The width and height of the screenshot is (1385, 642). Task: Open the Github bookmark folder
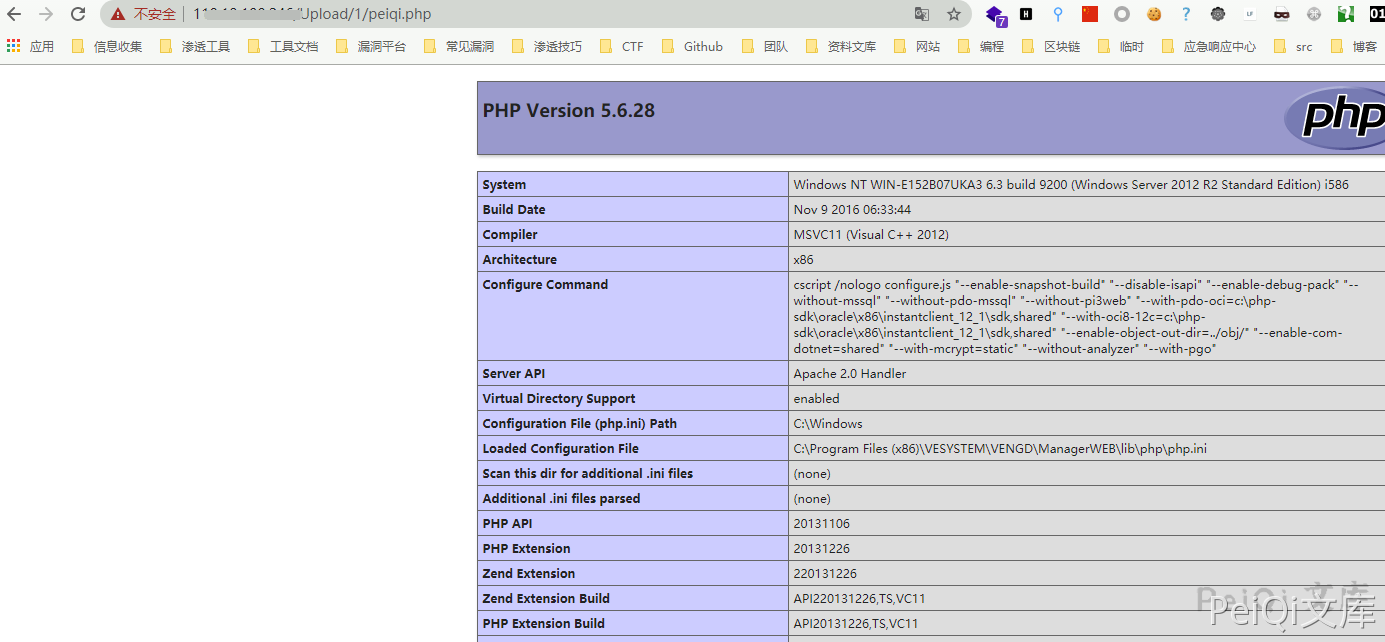click(693, 46)
